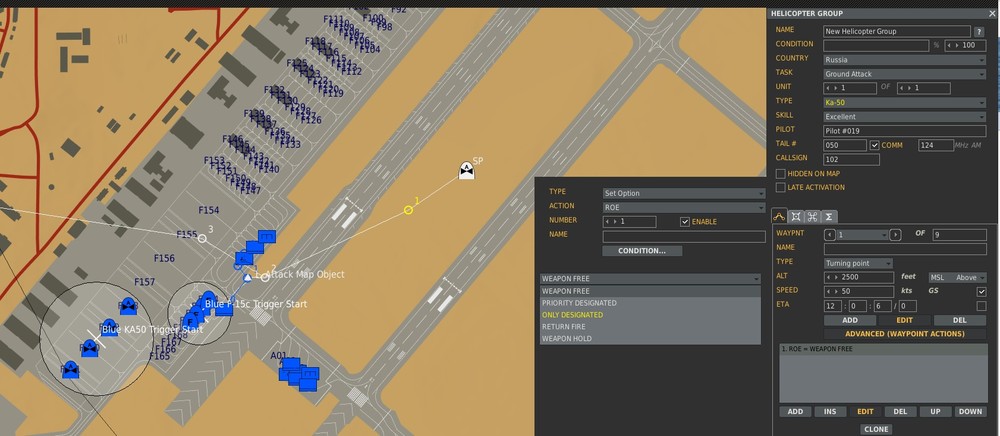The width and height of the screenshot is (1000, 436).
Task: Click the UP button under actions list
Action: click(935, 412)
